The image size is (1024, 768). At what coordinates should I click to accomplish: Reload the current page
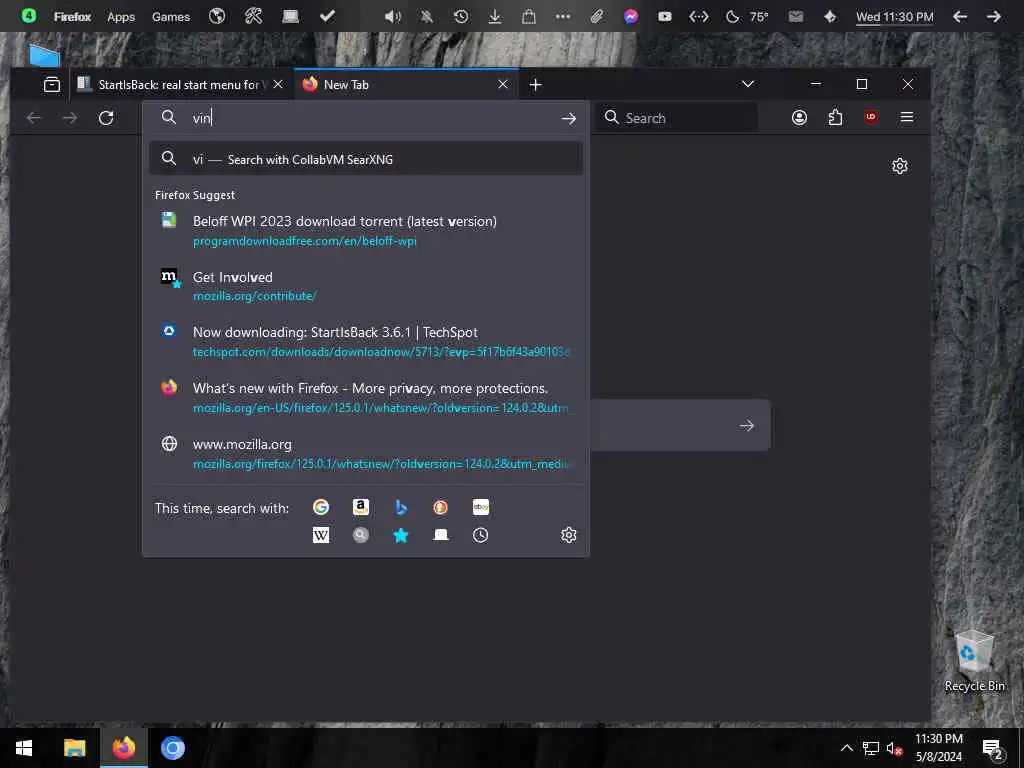(106, 118)
